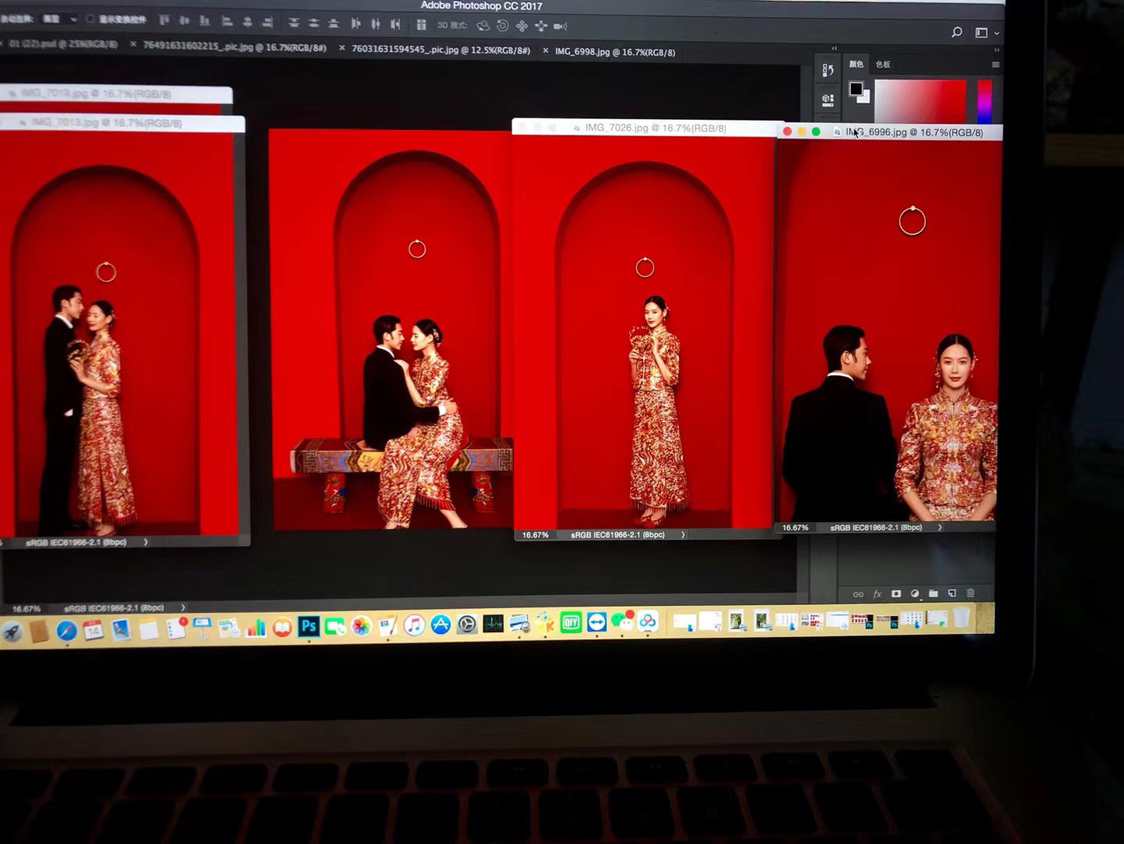Open the Photos app in the Dock
This screenshot has height=844, width=1124.
pyautogui.click(x=361, y=626)
